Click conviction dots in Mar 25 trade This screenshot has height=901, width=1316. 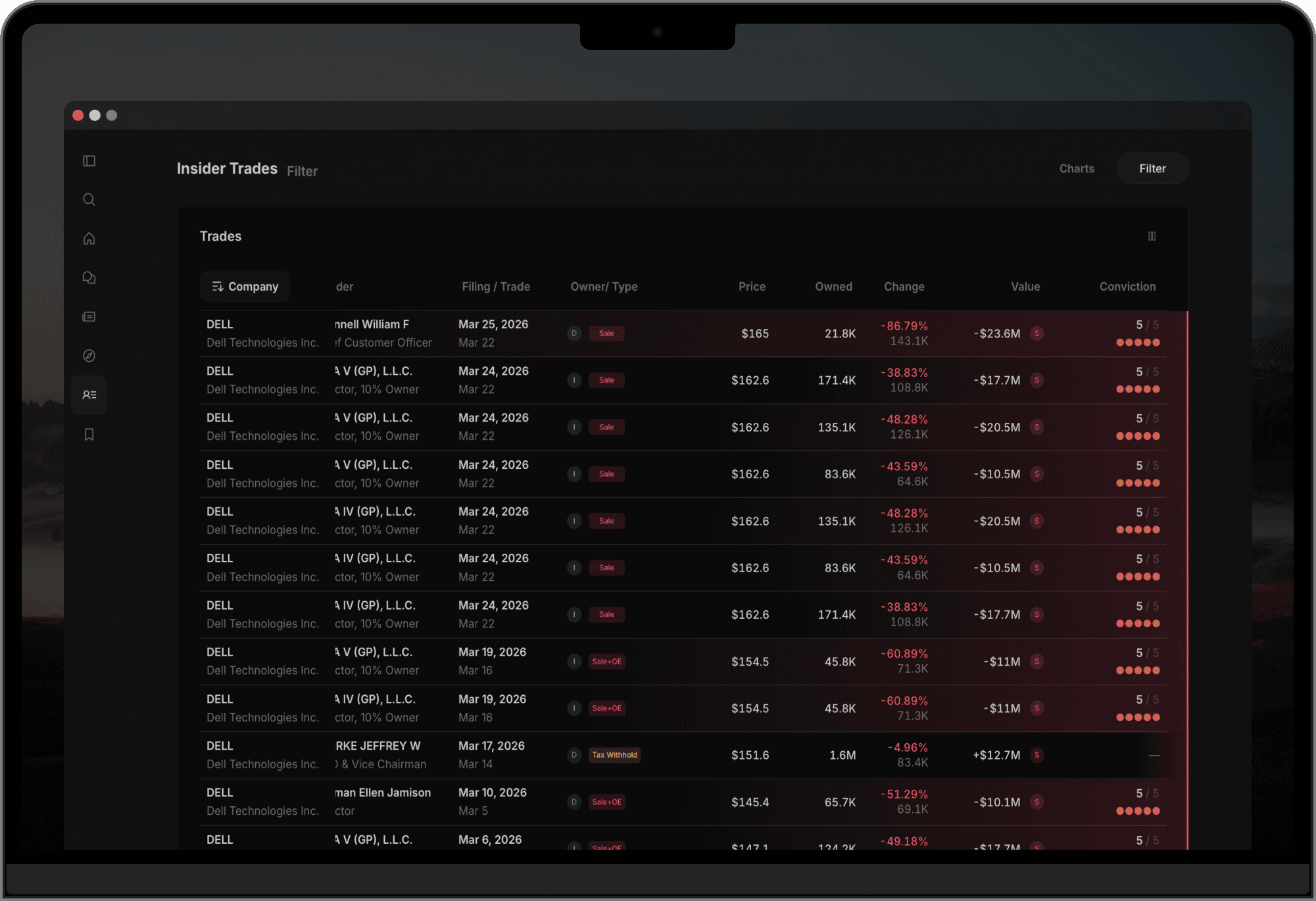[x=1138, y=343]
